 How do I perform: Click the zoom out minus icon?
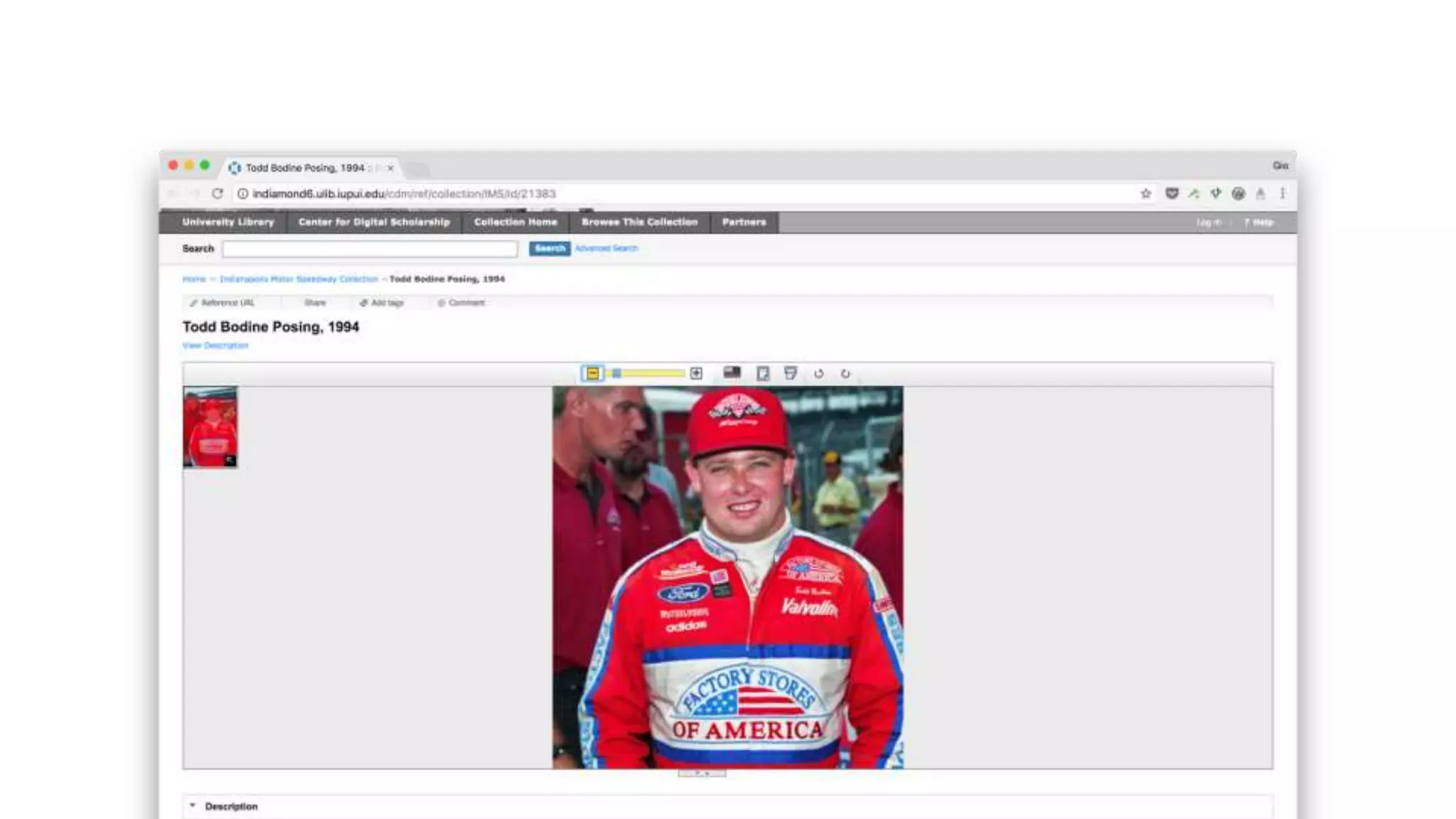pos(592,373)
